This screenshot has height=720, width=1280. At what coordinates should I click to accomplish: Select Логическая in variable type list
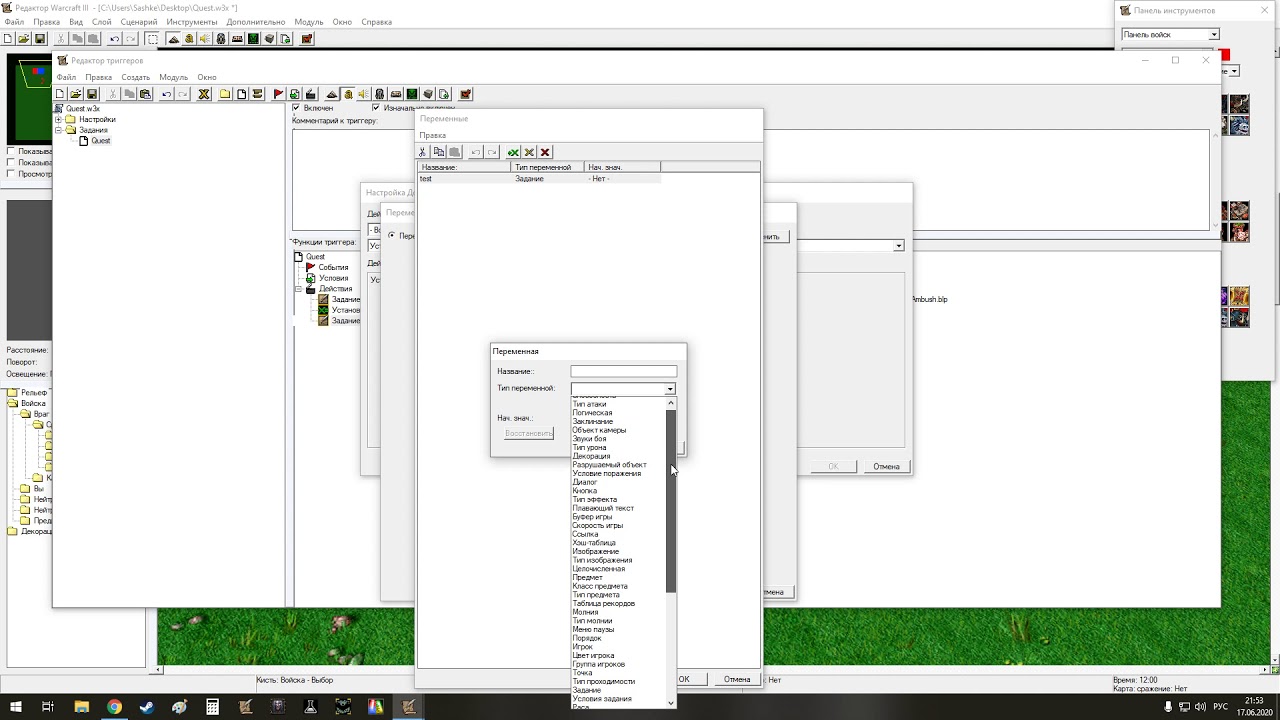[592, 413]
